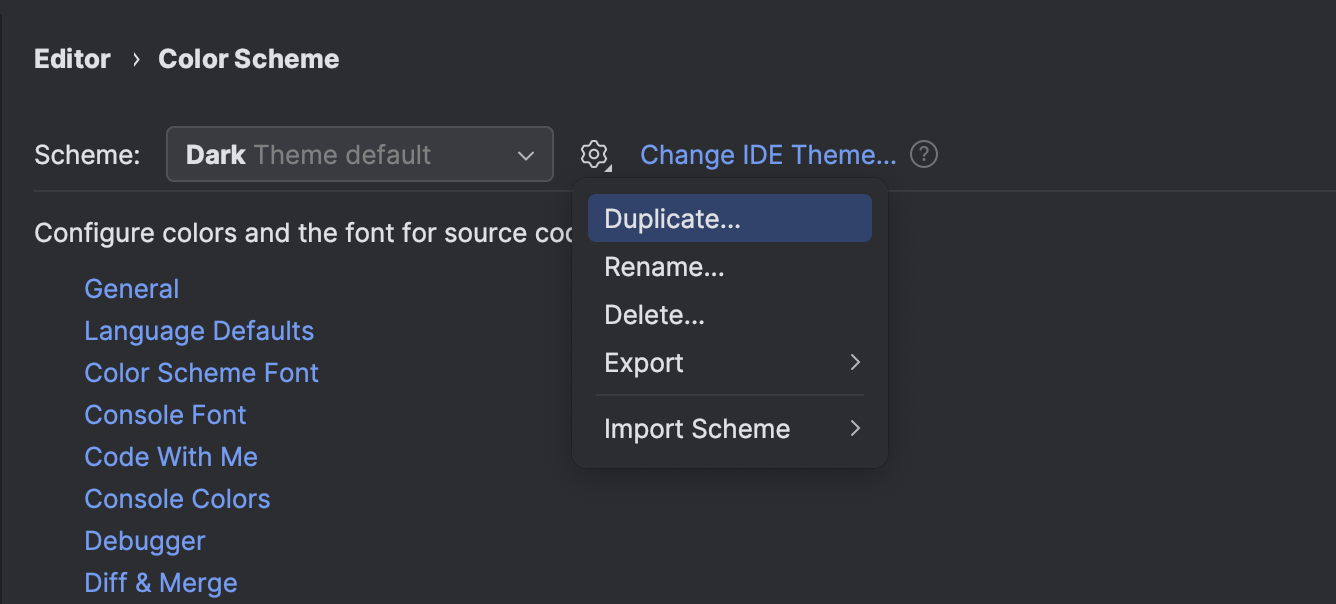This screenshot has height=604, width=1336.
Task: Click the Color Scheme breadcrumb label
Action: (248, 58)
